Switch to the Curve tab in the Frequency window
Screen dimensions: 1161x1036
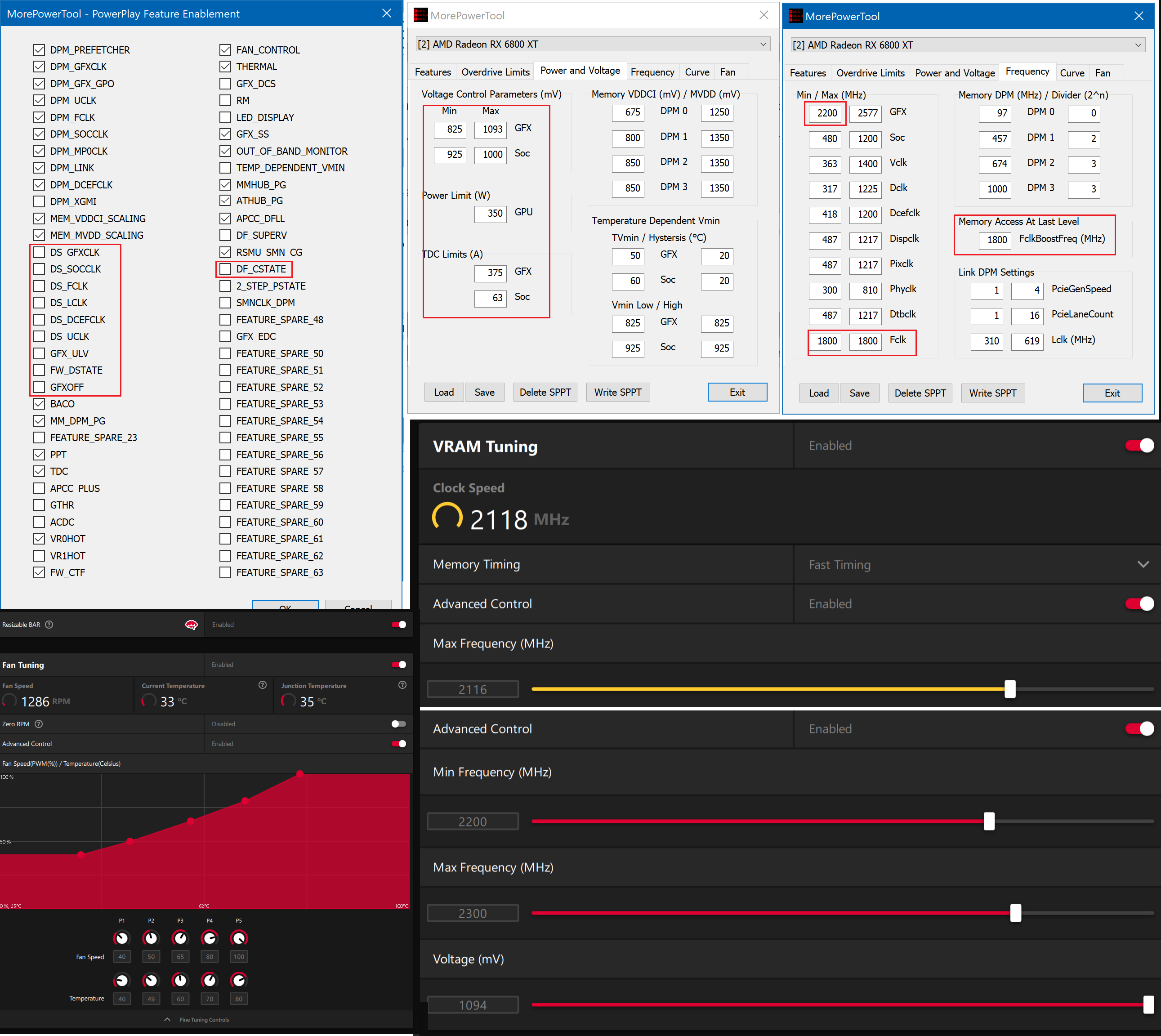pyautogui.click(x=1072, y=73)
